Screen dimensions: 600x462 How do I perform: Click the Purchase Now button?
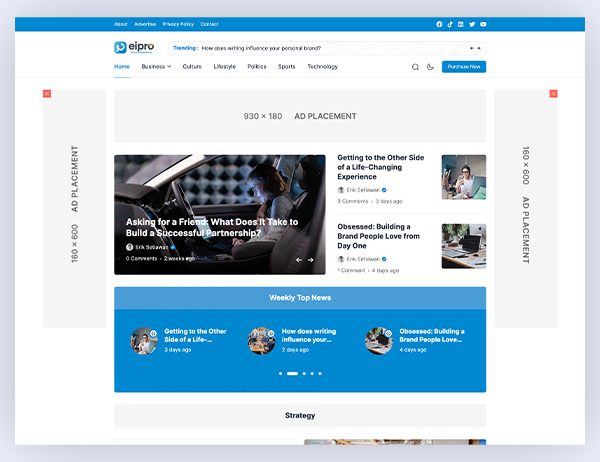[464, 67]
